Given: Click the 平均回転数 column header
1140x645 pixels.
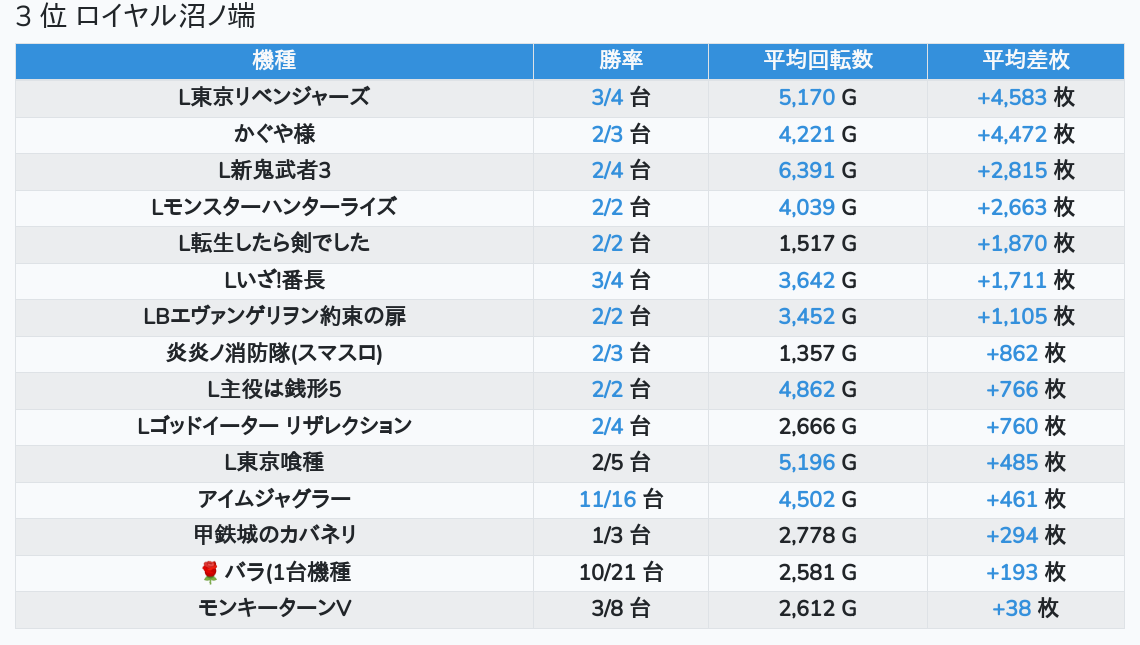Looking at the screenshot, I should click(x=817, y=61).
